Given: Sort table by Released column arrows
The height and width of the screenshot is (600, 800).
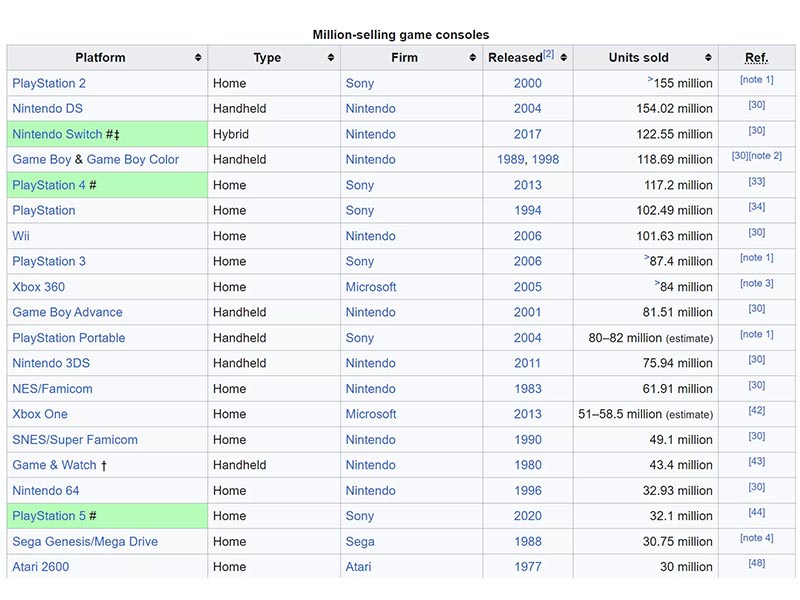Looking at the screenshot, I should [x=563, y=58].
